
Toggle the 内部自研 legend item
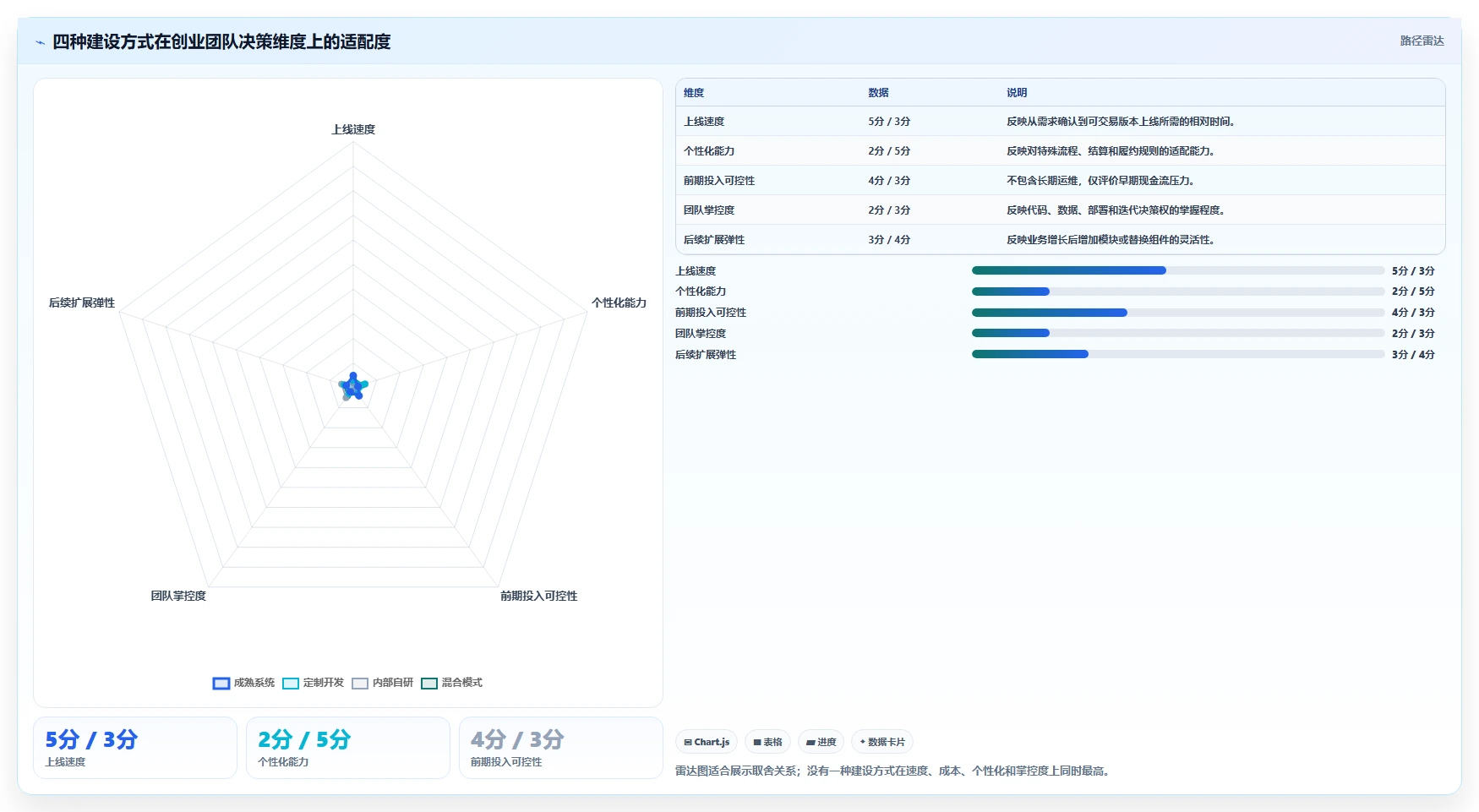click(x=382, y=683)
